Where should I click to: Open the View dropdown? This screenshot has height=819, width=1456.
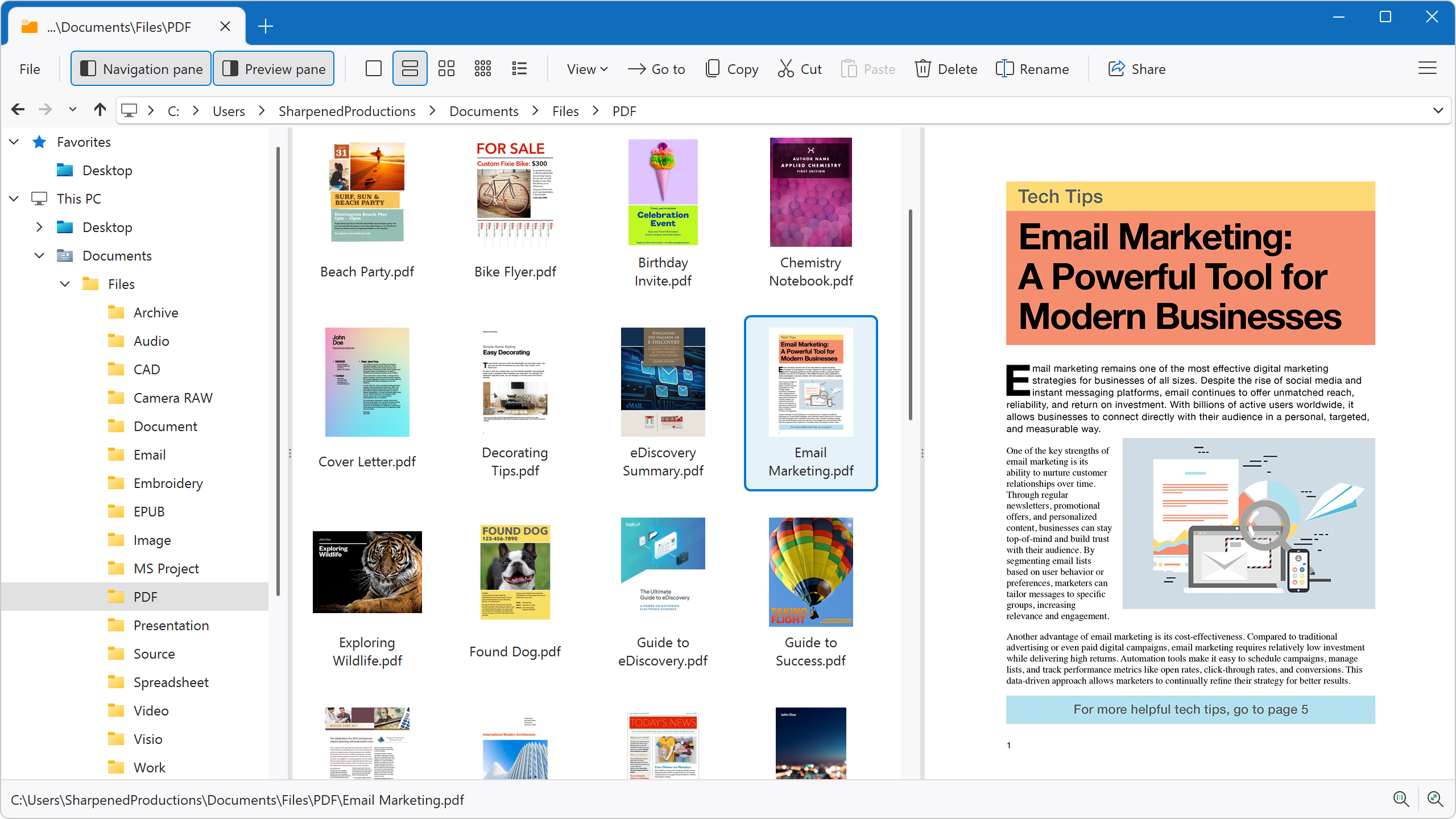587,68
